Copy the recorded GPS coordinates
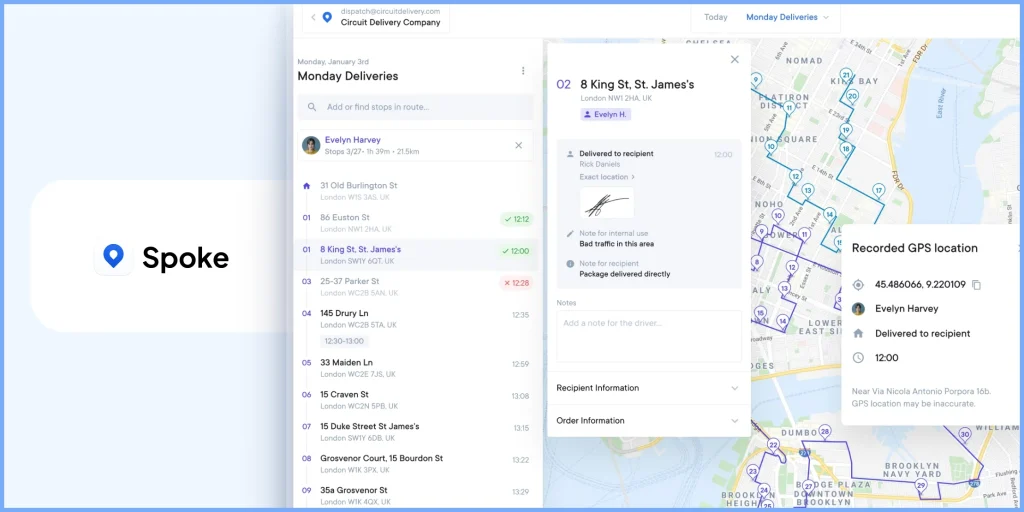This screenshot has width=1024, height=512. 977,285
